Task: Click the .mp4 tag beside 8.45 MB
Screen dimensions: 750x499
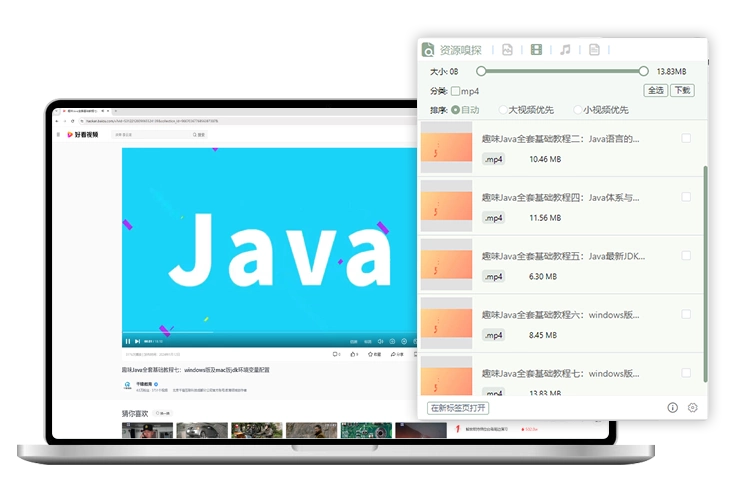Action: click(x=494, y=335)
